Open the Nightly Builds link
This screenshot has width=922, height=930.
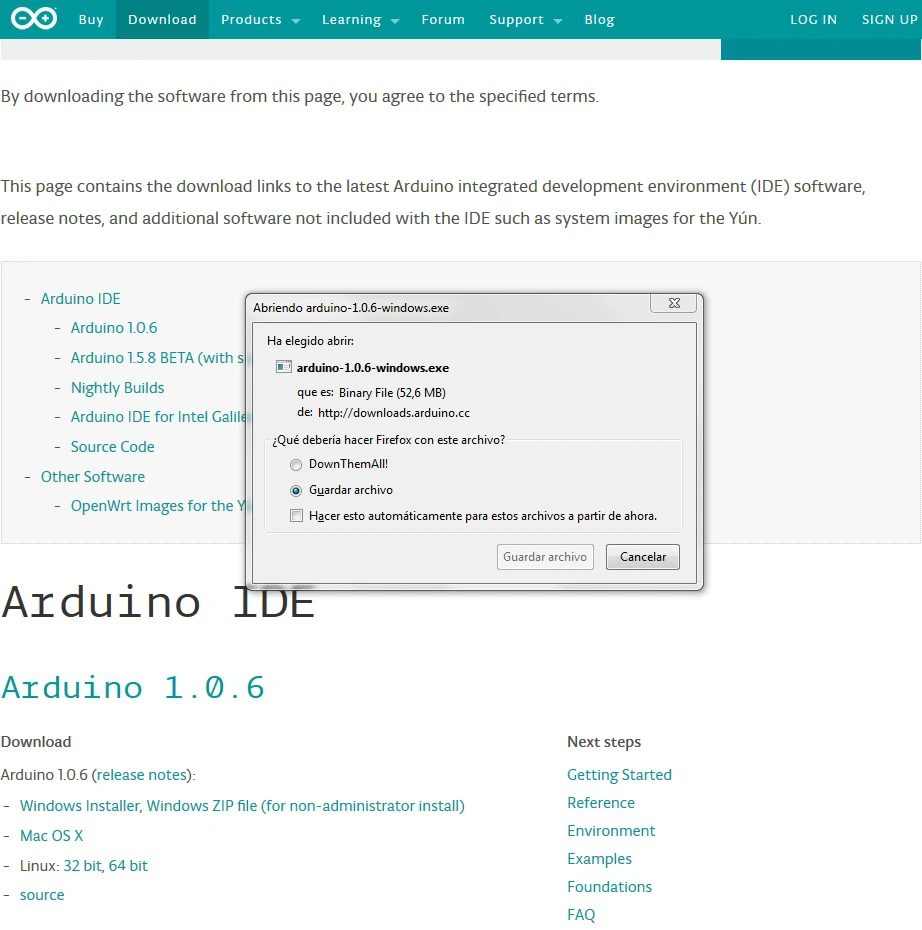click(117, 388)
